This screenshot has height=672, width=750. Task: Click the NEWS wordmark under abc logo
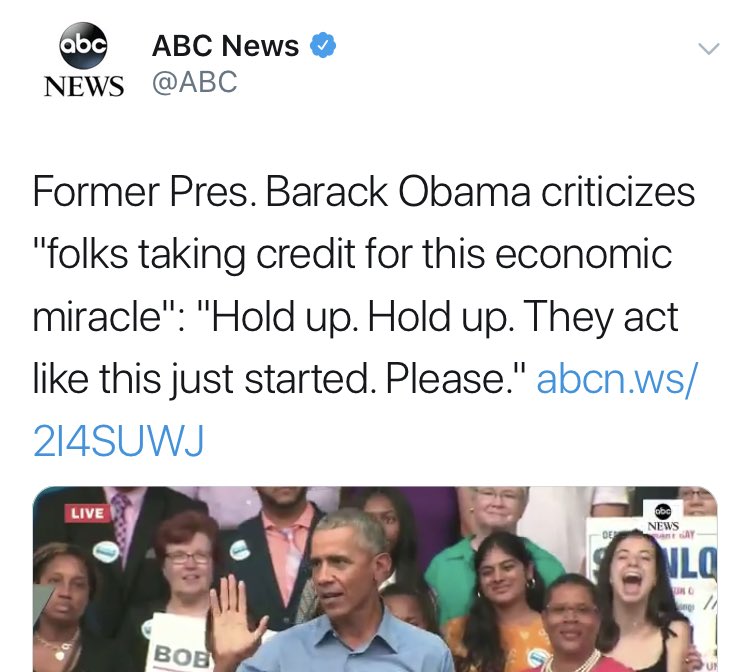pos(84,86)
